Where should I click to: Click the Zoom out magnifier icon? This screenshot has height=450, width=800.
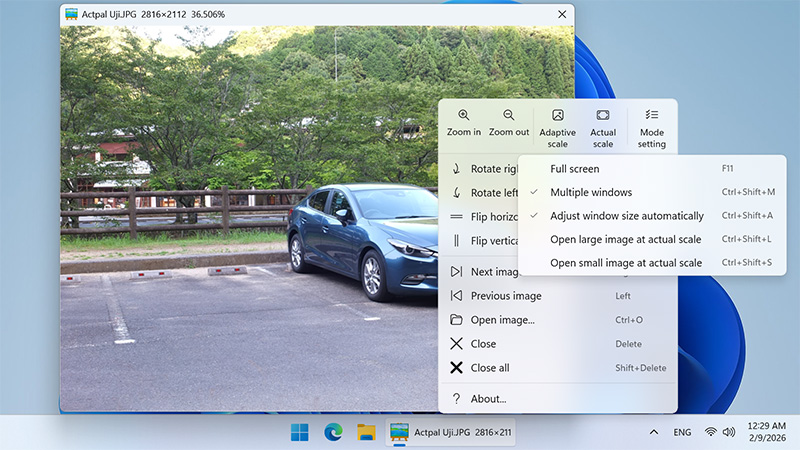point(509,116)
